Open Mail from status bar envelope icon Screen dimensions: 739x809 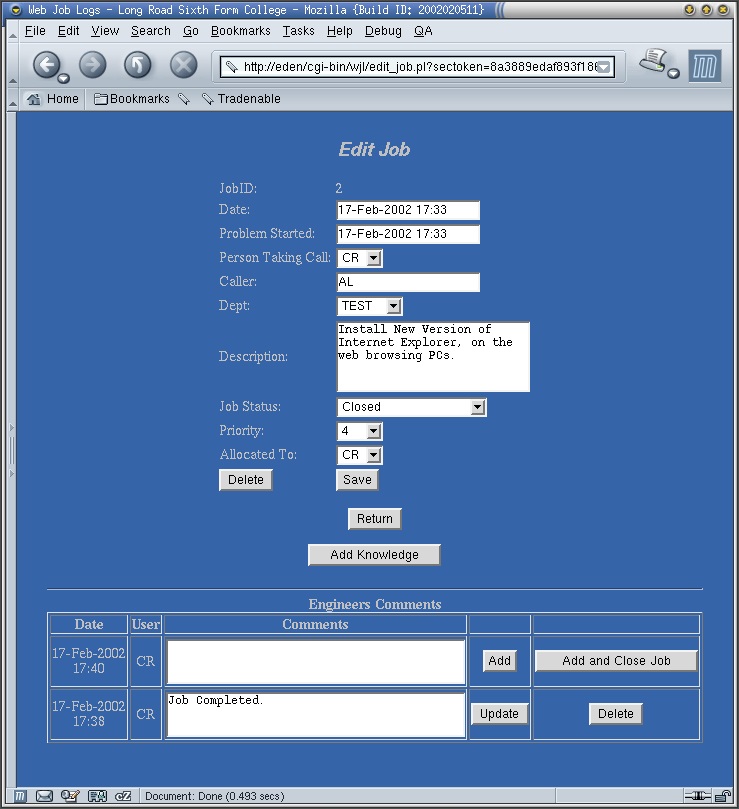pyautogui.click(x=44, y=796)
